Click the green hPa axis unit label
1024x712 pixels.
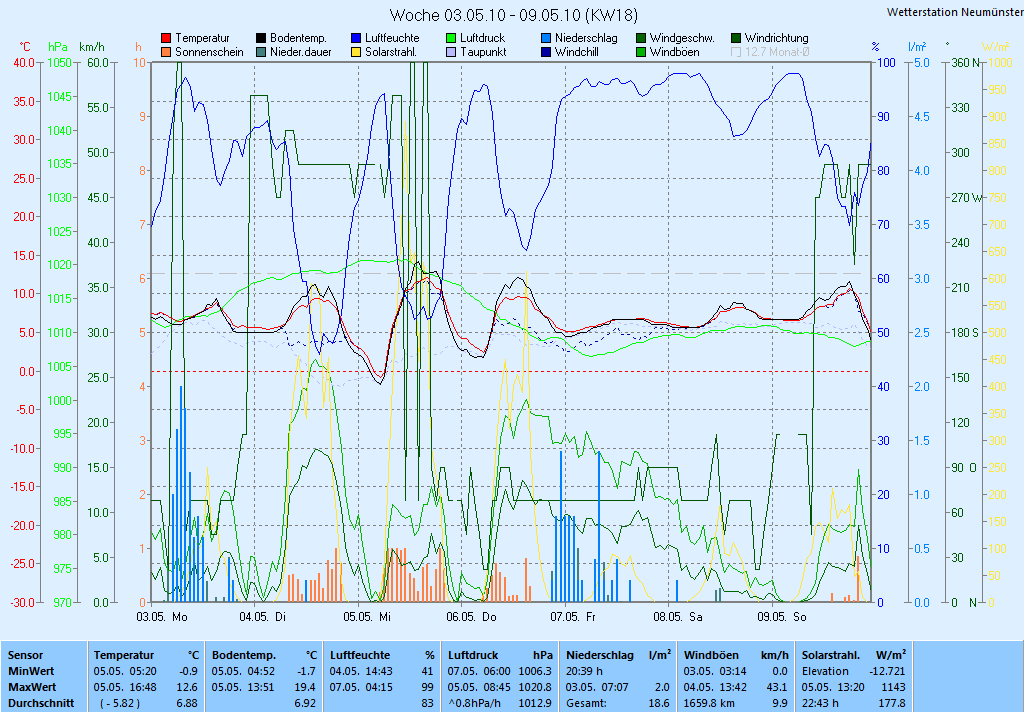point(58,47)
